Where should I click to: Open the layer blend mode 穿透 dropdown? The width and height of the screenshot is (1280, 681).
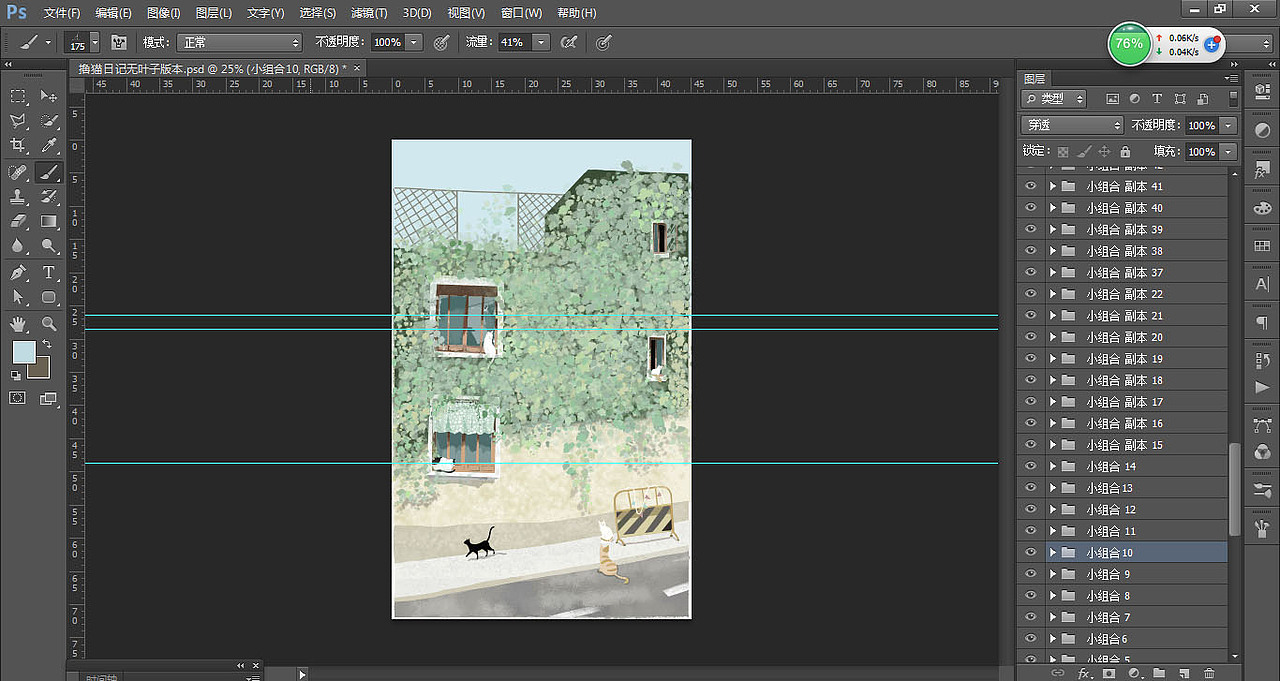coord(1073,125)
